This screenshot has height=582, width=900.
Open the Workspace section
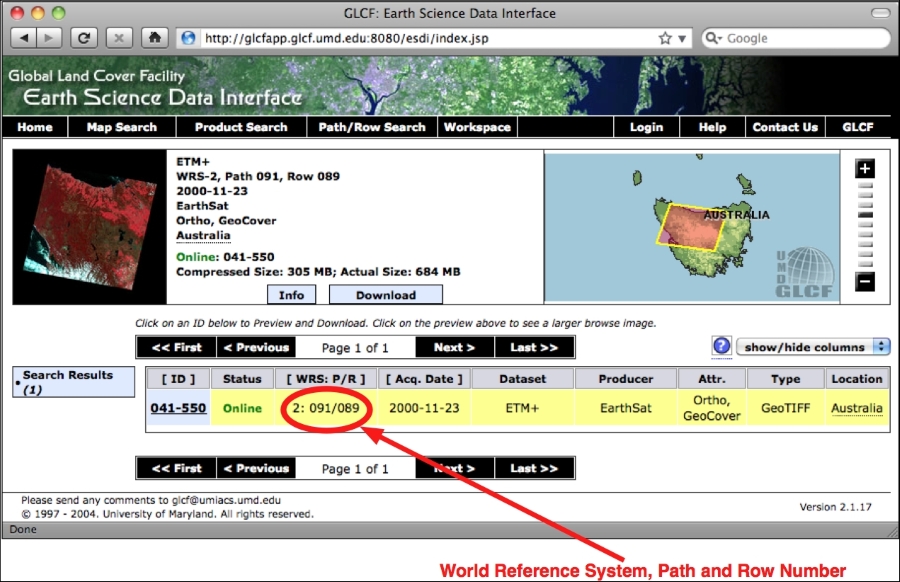[x=477, y=127]
